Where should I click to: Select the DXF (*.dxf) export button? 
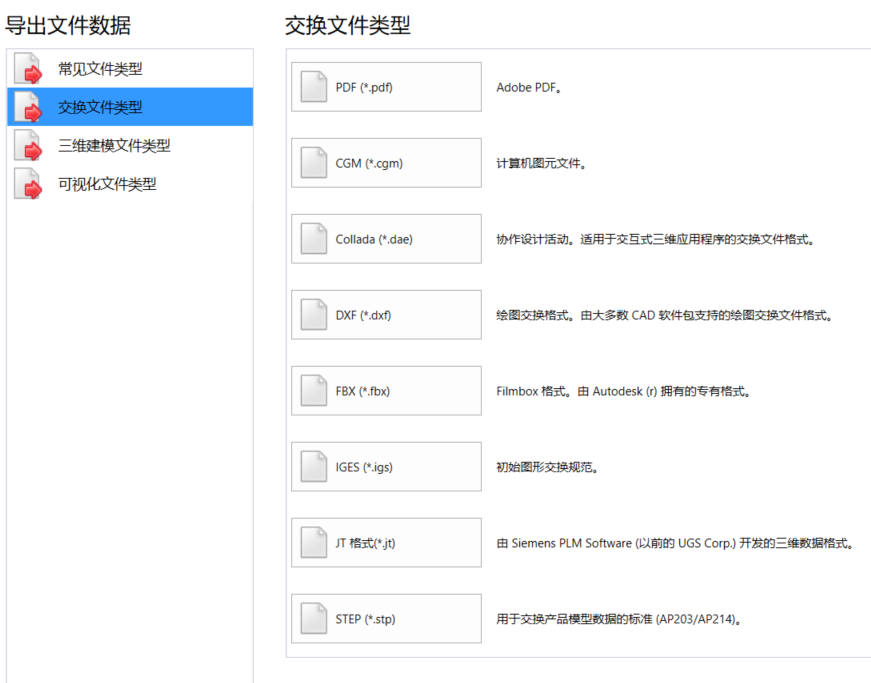click(x=386, y=315)
